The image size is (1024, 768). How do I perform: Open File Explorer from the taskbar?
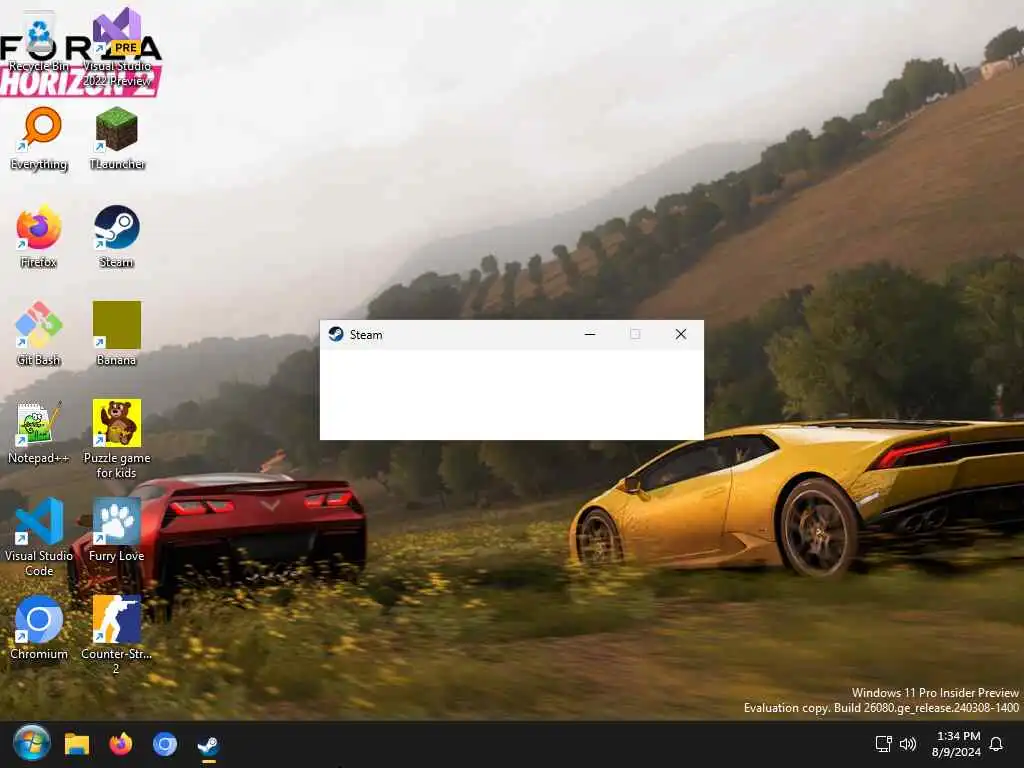tap(76, 744)
